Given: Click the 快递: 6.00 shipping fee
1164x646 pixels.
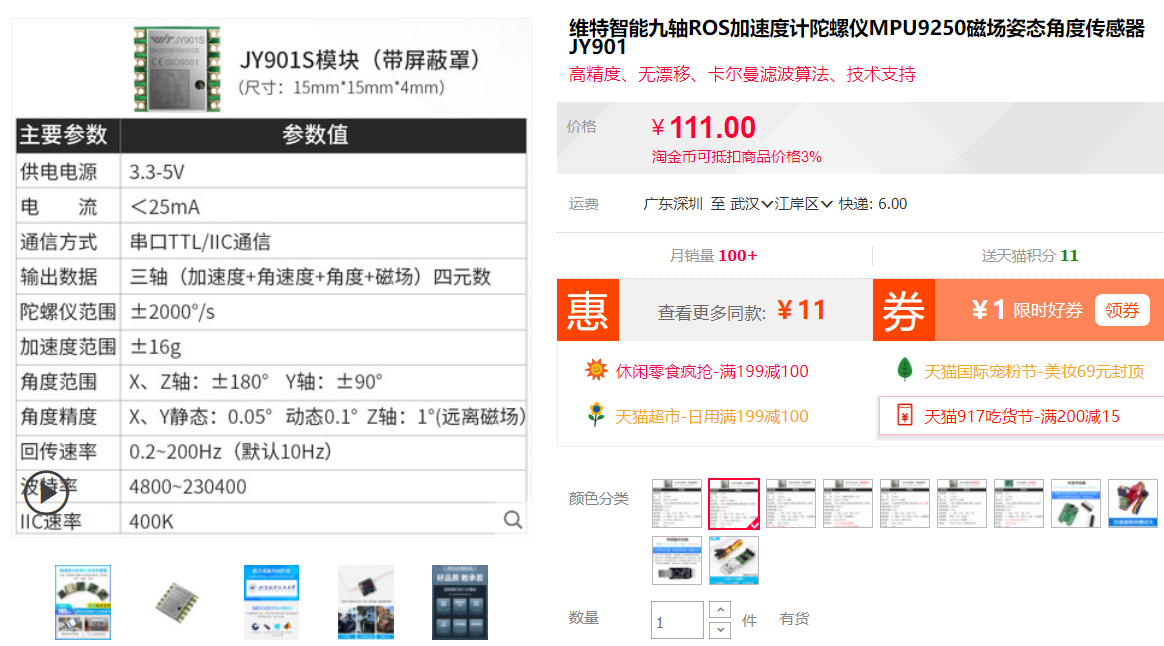Looking at the screenshot, I should click(873, 204).
